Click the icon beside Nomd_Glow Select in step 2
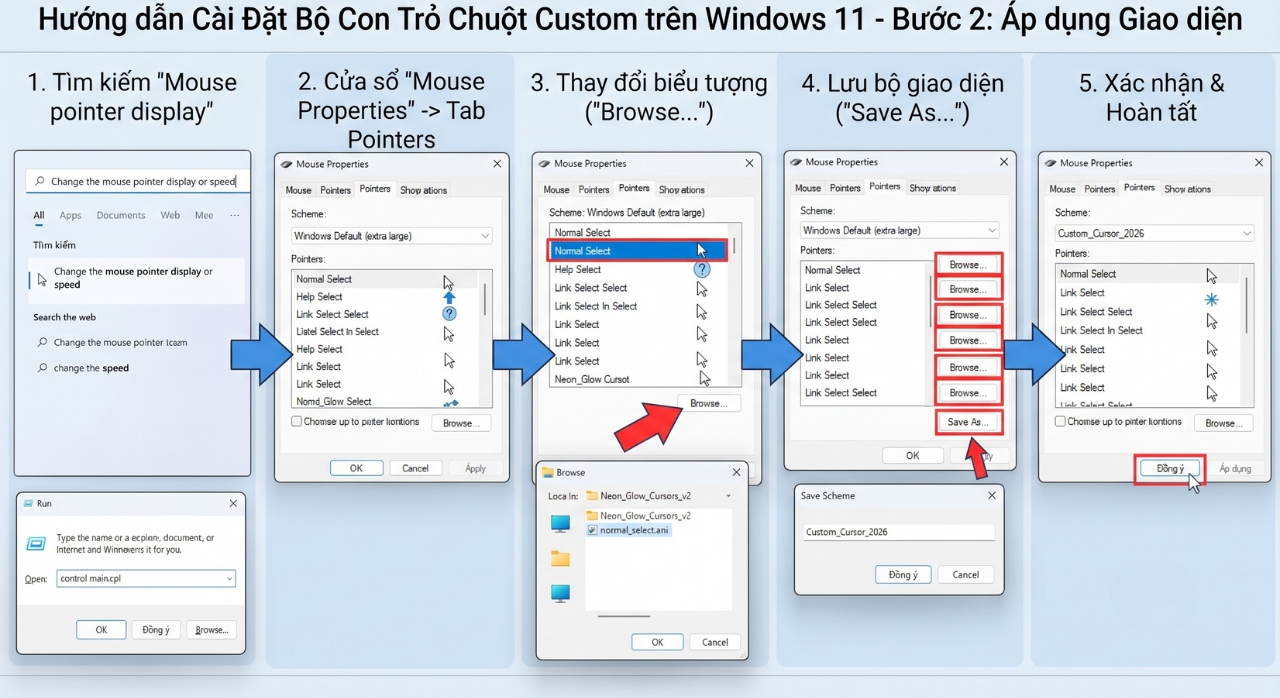 (450, 403)
